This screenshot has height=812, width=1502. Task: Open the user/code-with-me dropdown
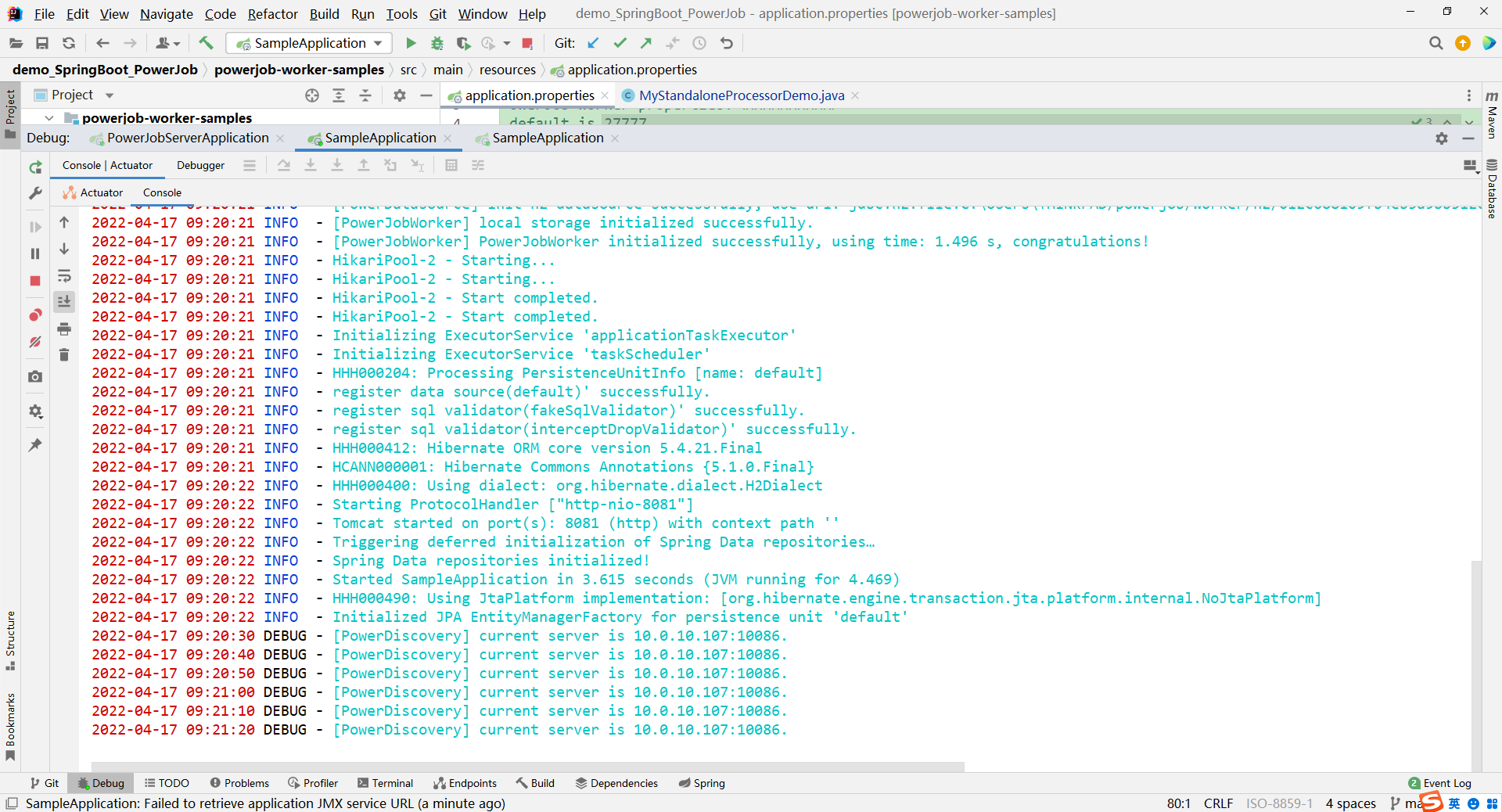point(167,43)
